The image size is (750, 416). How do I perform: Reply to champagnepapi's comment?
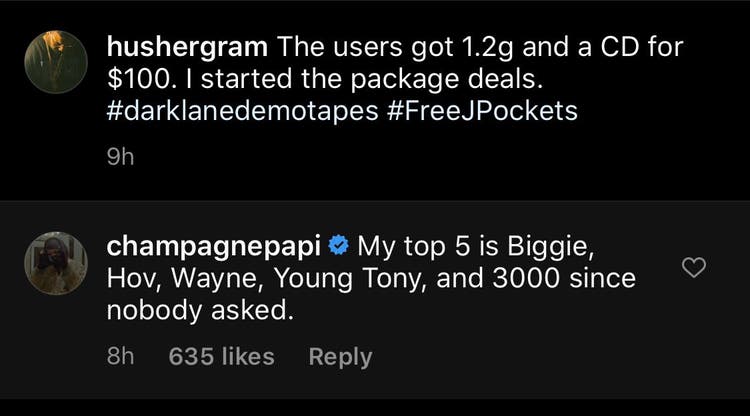tap(340, 357)
